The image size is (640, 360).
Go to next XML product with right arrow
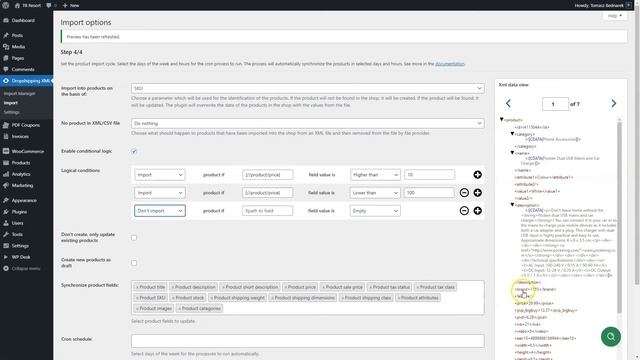click(x=613, y=104)
